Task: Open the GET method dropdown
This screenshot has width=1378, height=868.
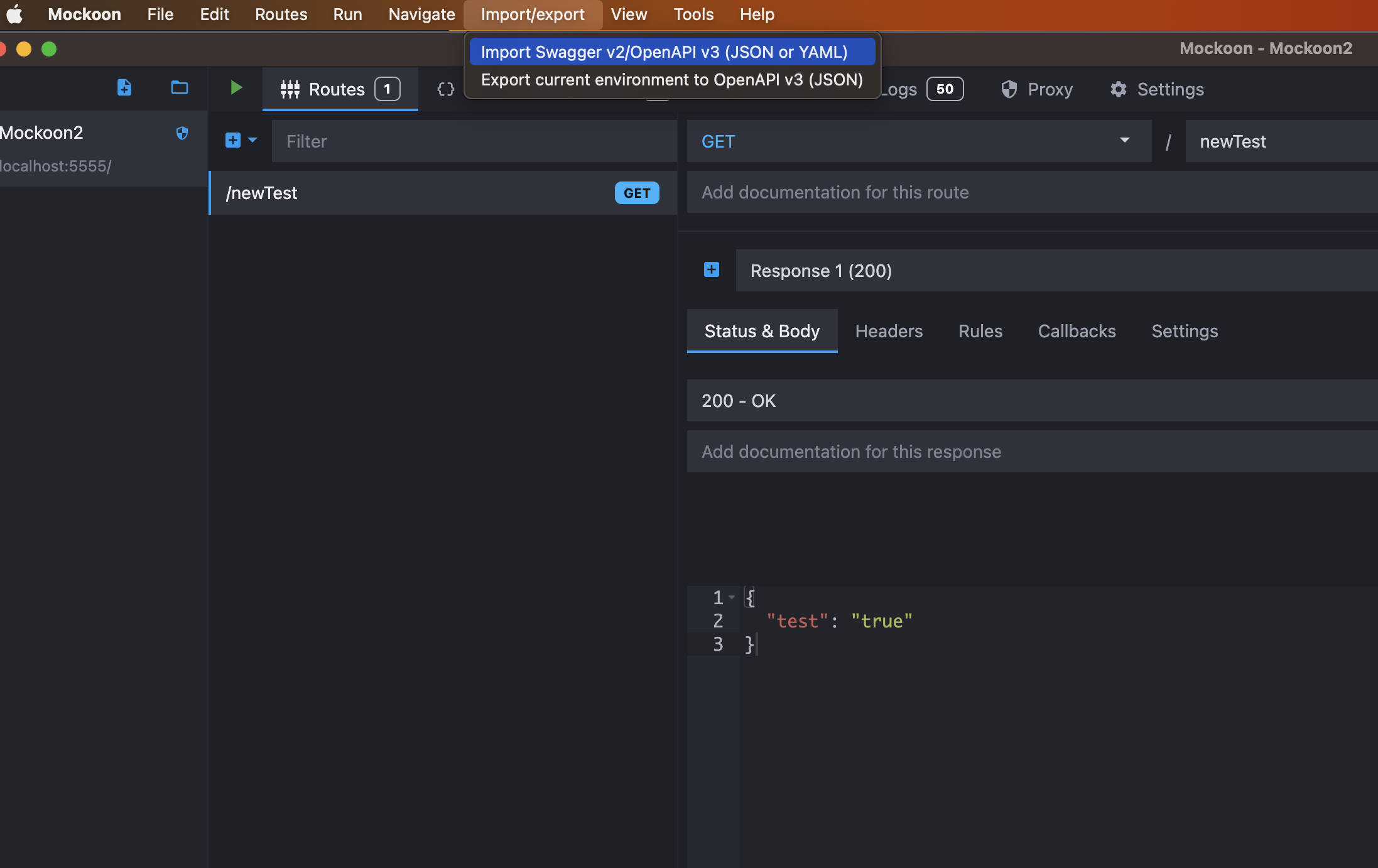Action: [x=918, y=141]
